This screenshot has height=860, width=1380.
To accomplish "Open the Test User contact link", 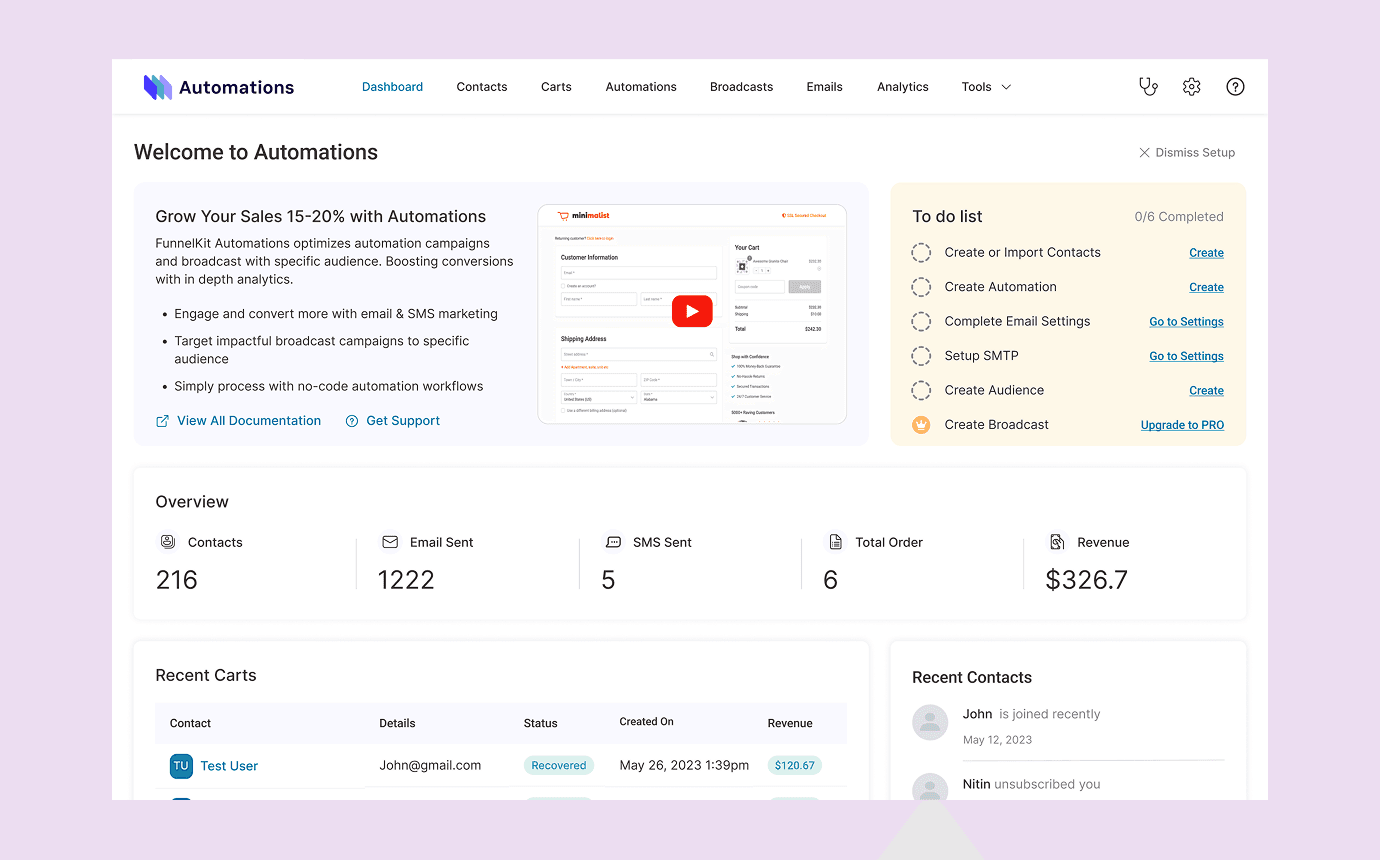I will click(x=229, y=766).
